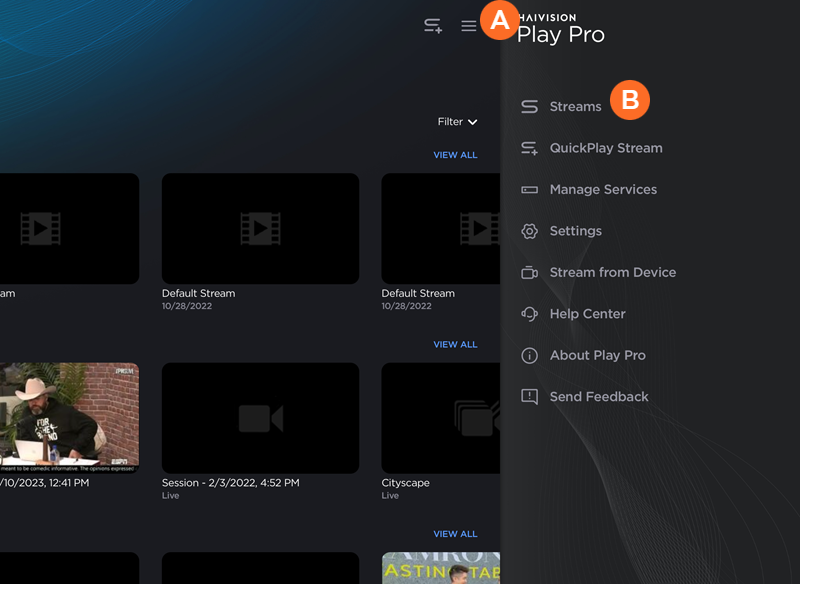The width and height of the screenshot is (820, 604).
Task: Open the Session 2/3/2022 live stream thumbnail
Action: pos(260,417)
